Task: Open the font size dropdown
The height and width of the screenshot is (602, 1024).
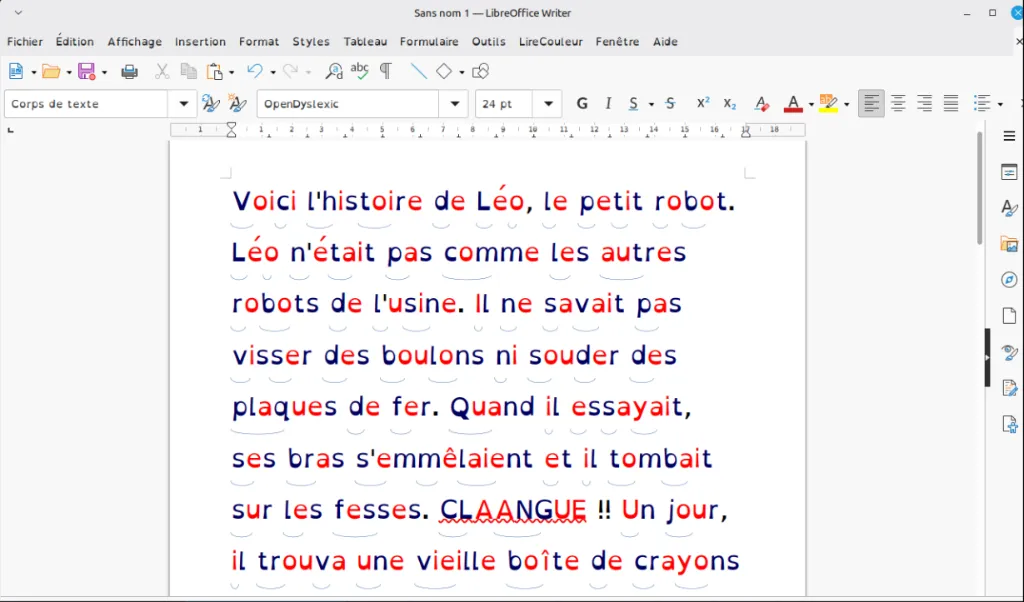Action: tap(548, 103)
